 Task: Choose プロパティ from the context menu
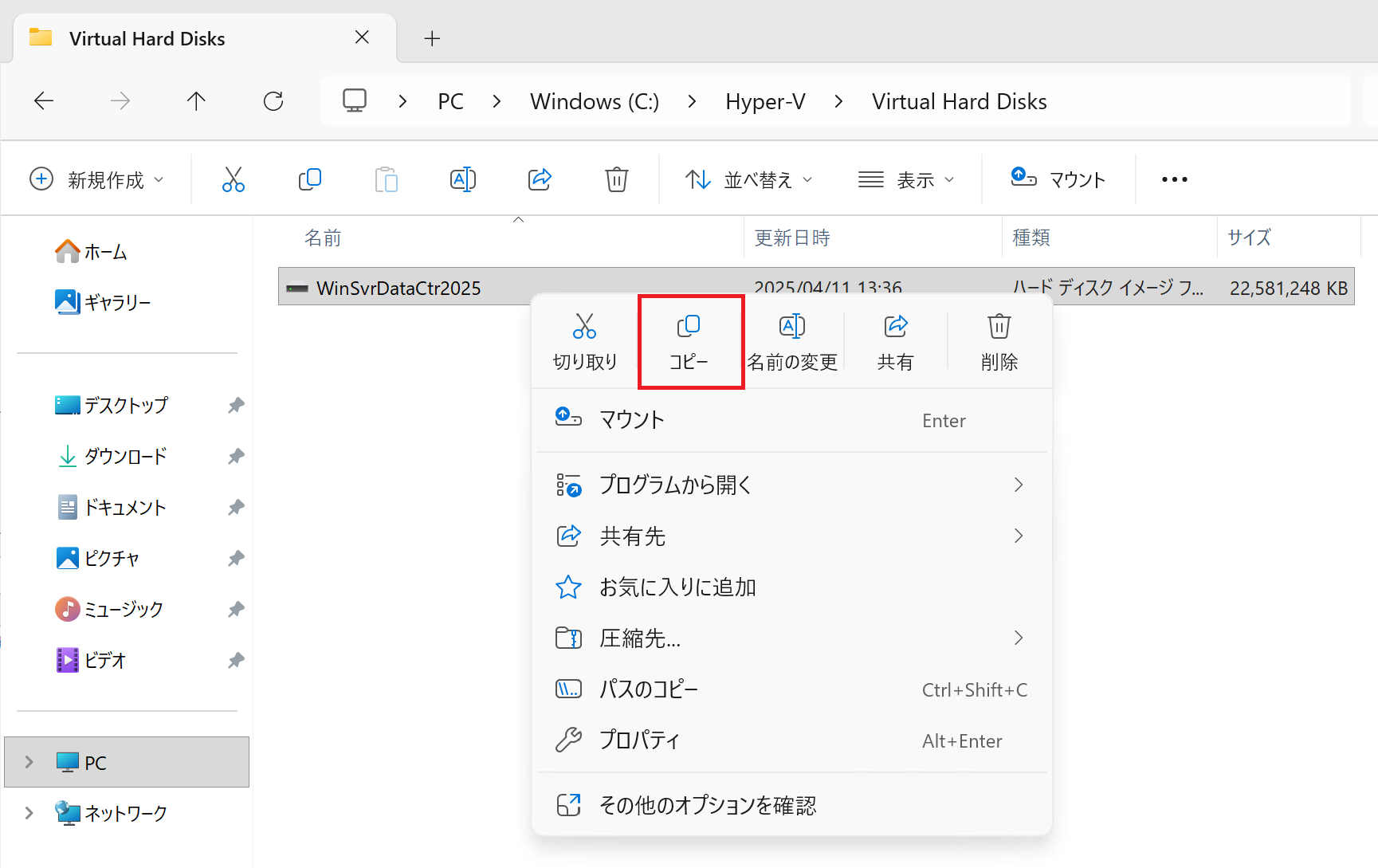click(x=639, y=740)
